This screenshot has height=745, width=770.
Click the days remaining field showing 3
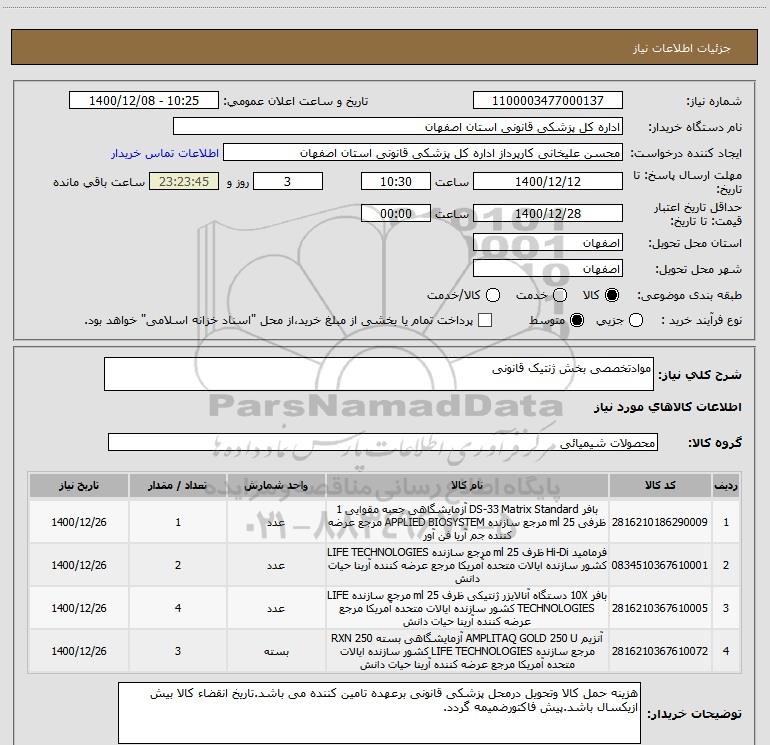[288, 181]
